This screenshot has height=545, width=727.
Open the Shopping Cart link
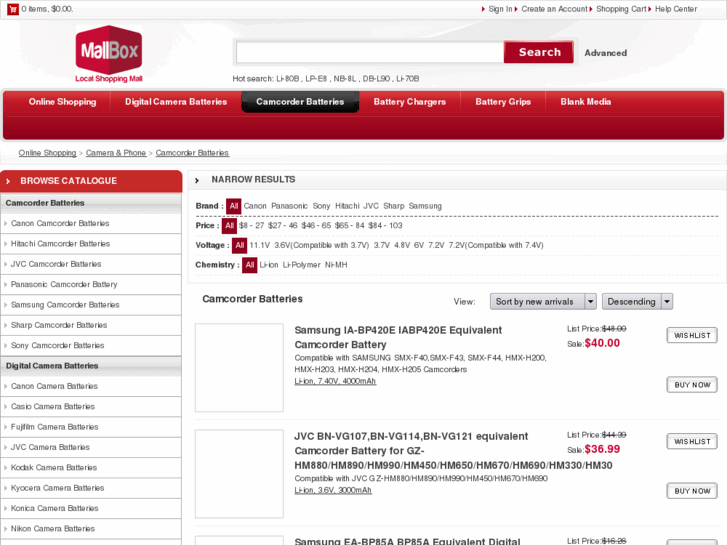pyautogui.click(x=621, y=9)
